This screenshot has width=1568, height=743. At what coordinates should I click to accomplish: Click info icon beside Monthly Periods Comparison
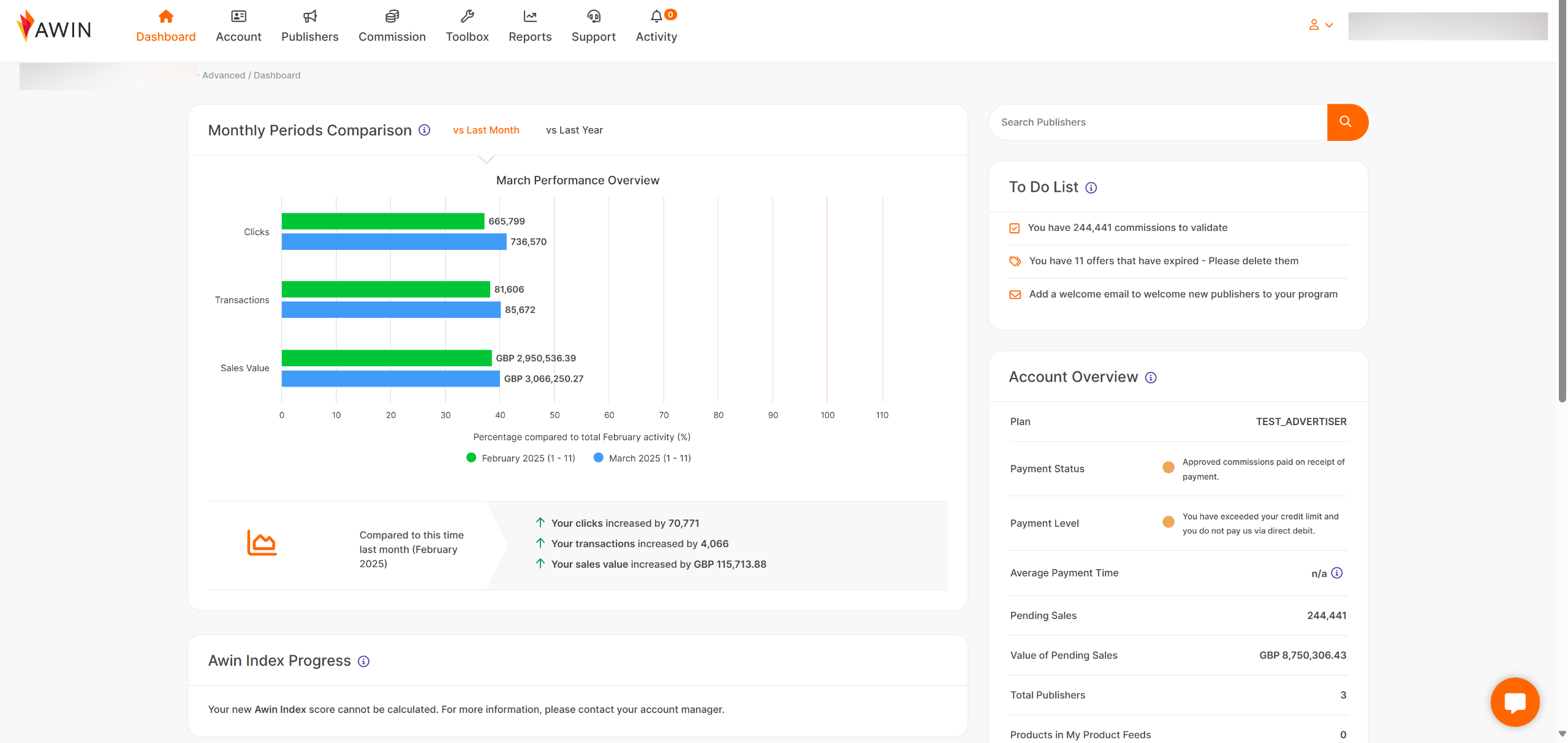(424, 130)
